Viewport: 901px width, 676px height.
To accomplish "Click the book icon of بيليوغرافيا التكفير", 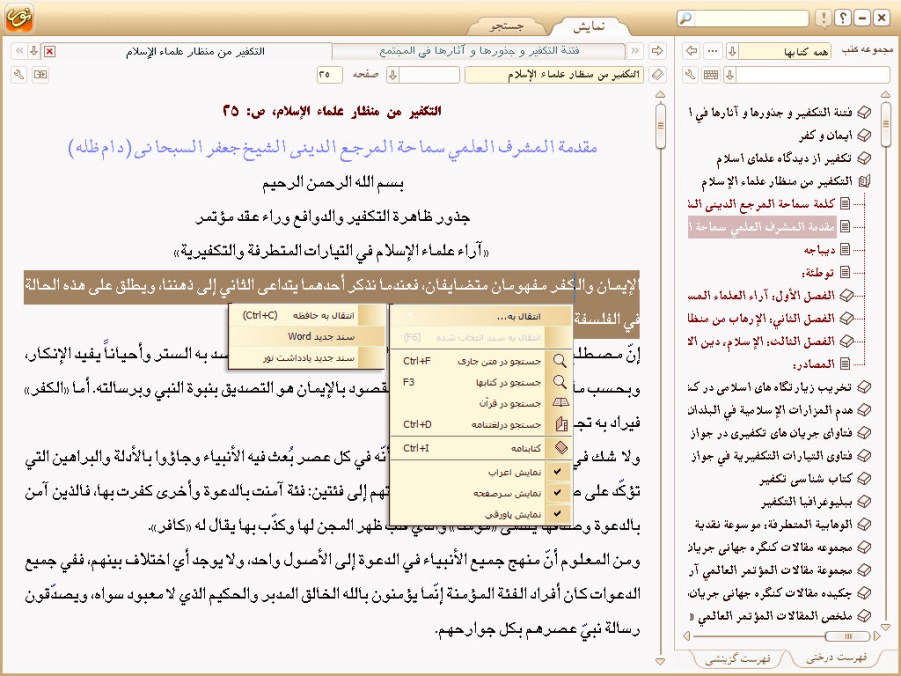I will (x=864, y=502).
